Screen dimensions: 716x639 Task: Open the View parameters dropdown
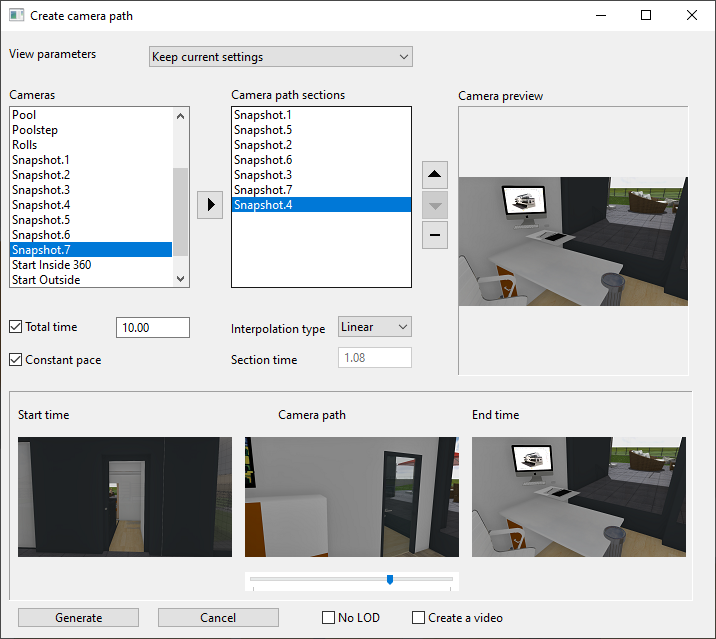click(280, 57)
